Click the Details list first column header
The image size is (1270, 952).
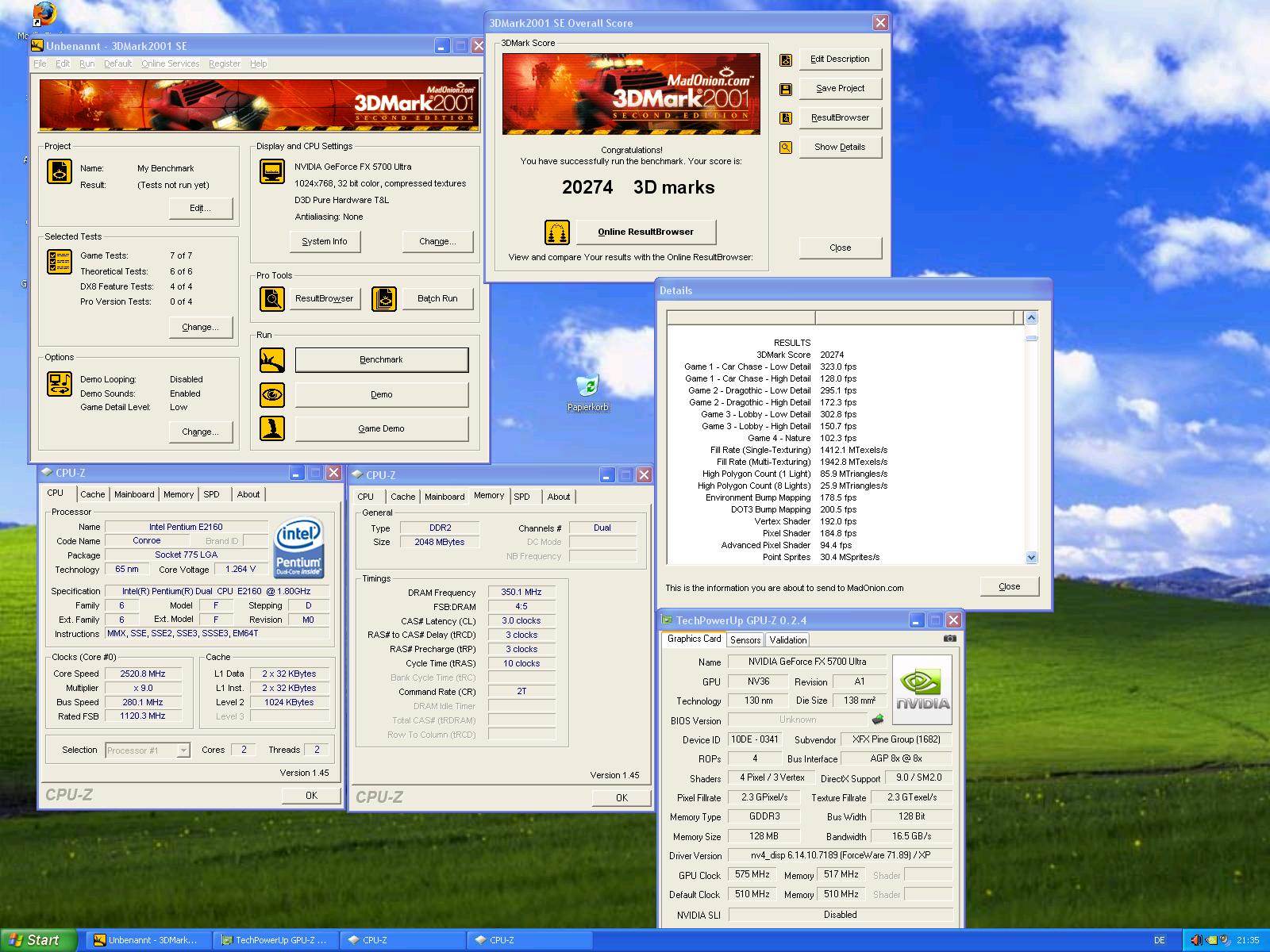pos(741,318)
